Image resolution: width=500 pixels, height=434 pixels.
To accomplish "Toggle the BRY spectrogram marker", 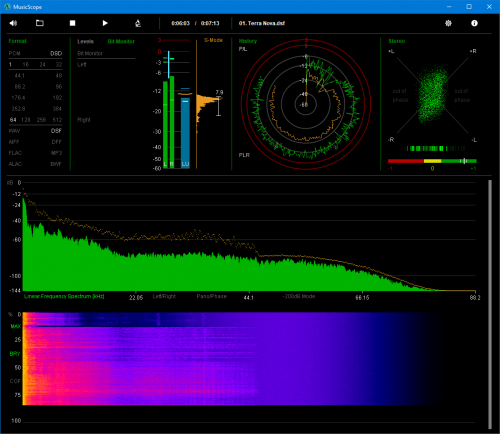I will (x=15, y=354).
